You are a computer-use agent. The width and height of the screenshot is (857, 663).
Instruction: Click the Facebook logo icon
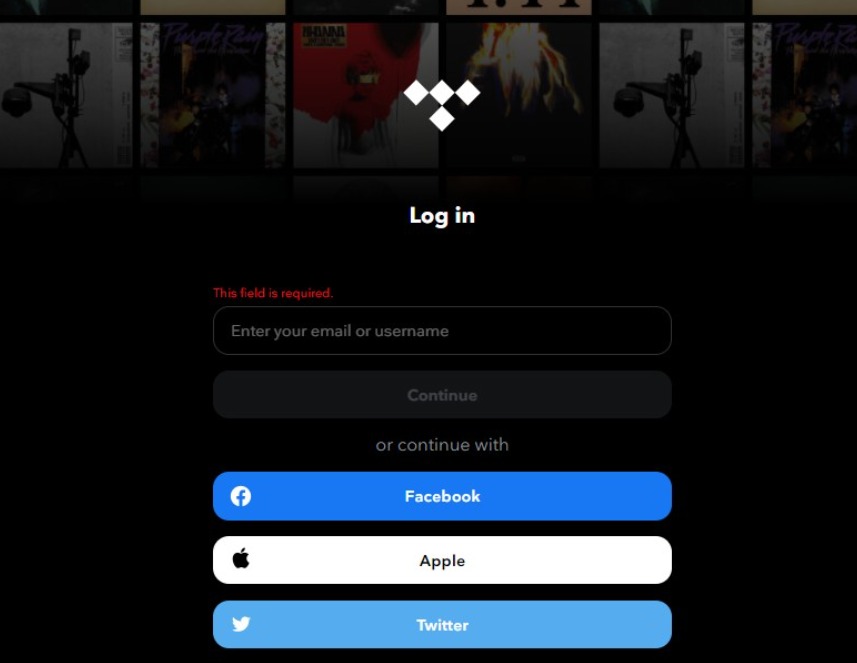coord(240,496)
